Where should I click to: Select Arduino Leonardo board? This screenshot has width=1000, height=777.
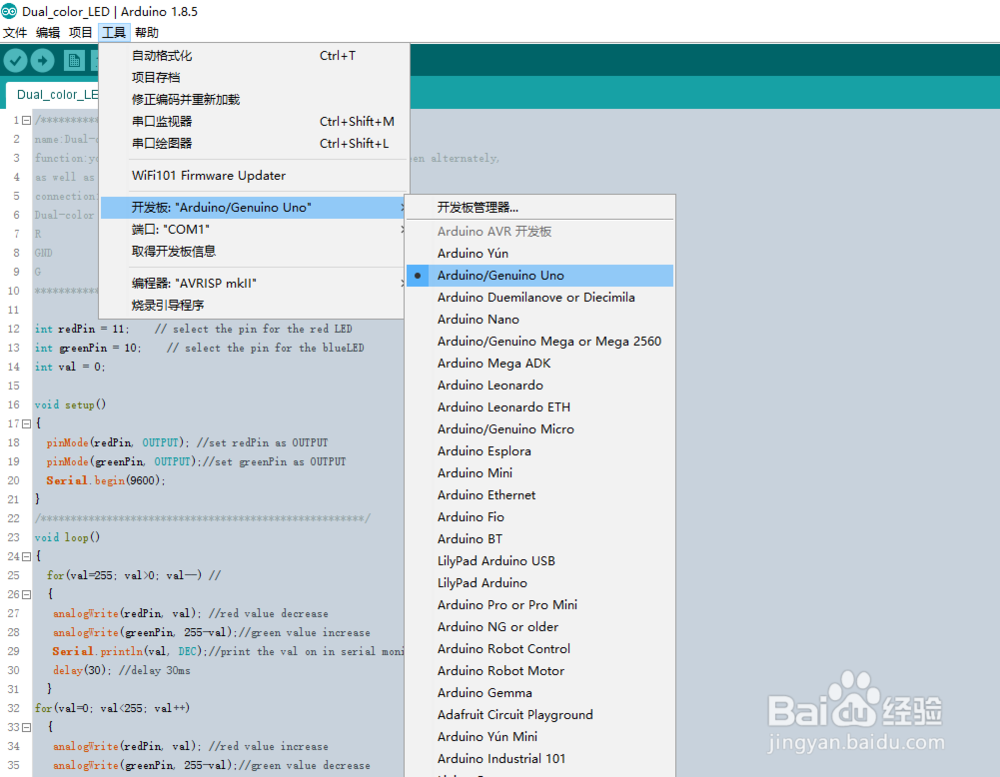[540, 385]
